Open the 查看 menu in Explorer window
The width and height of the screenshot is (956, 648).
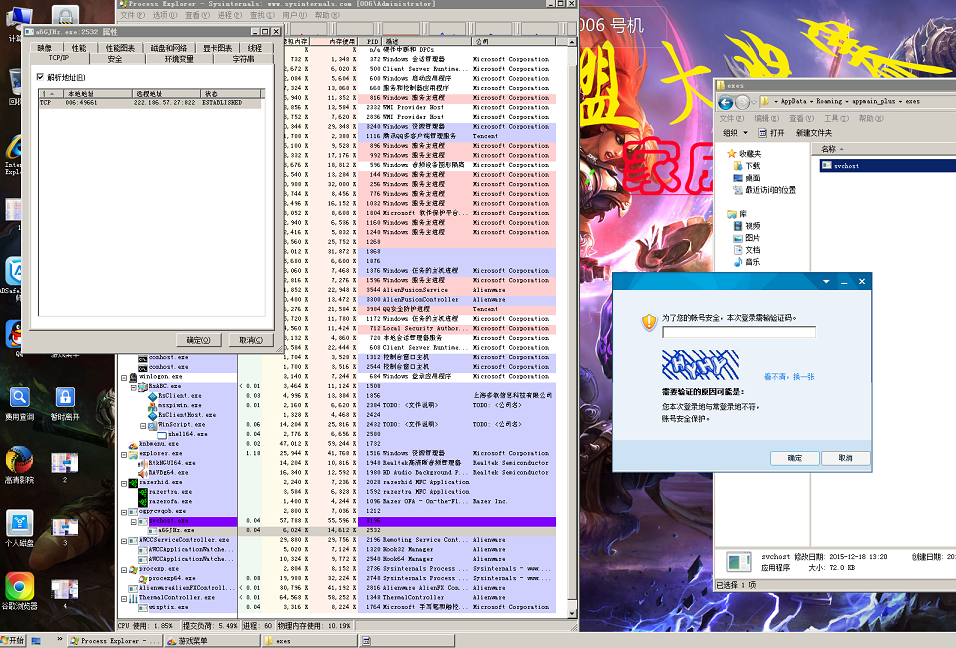tap(801, 118)
